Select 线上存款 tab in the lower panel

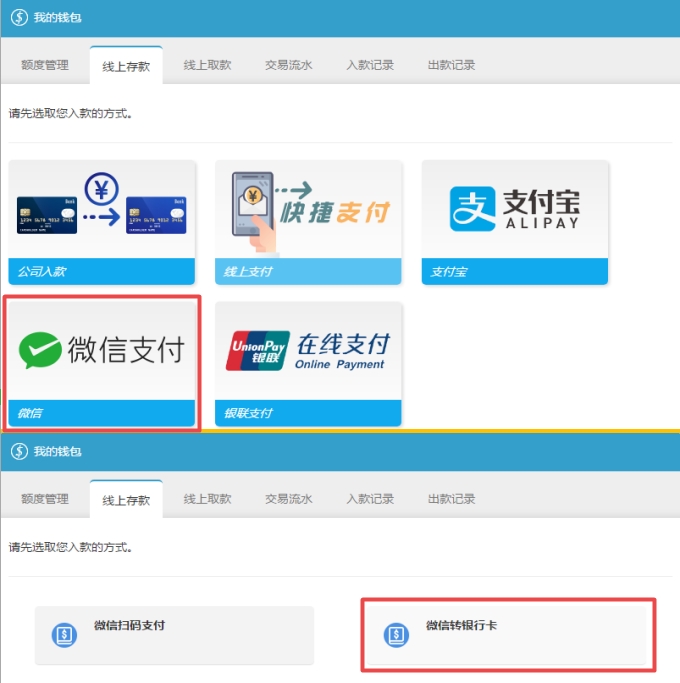[x=126, y=500]
